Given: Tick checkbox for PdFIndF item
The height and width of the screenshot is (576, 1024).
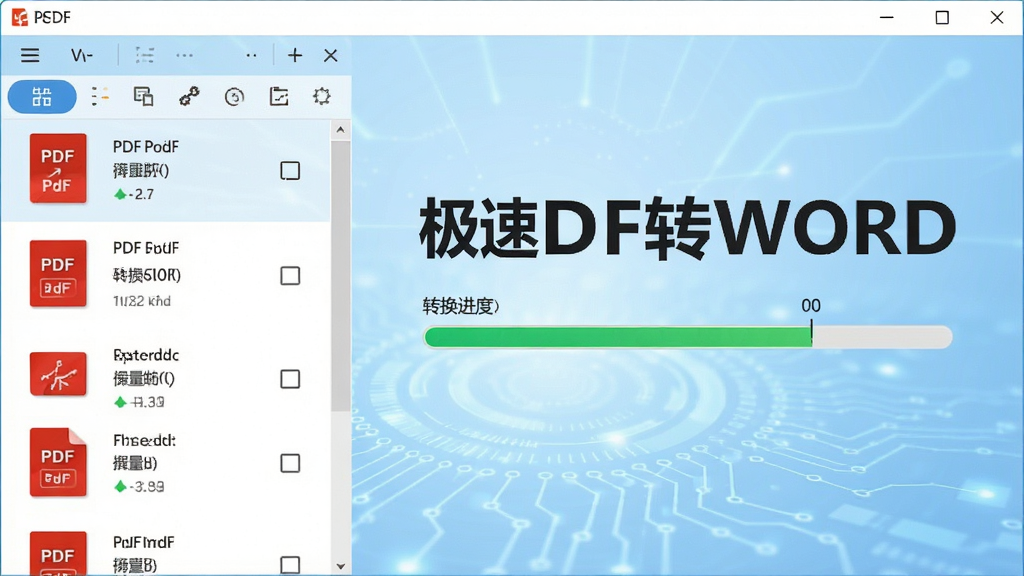Looking at the screenshot, I should 290,565.
